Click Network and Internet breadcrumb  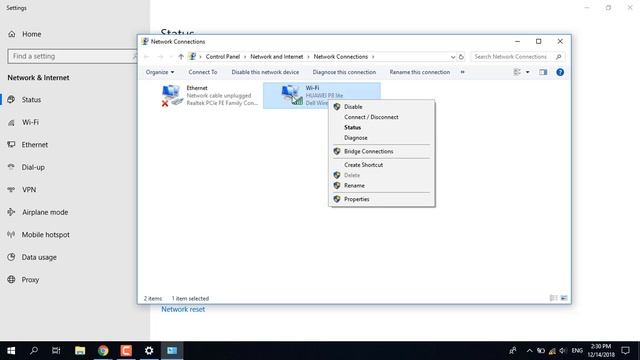click(277, 57)
